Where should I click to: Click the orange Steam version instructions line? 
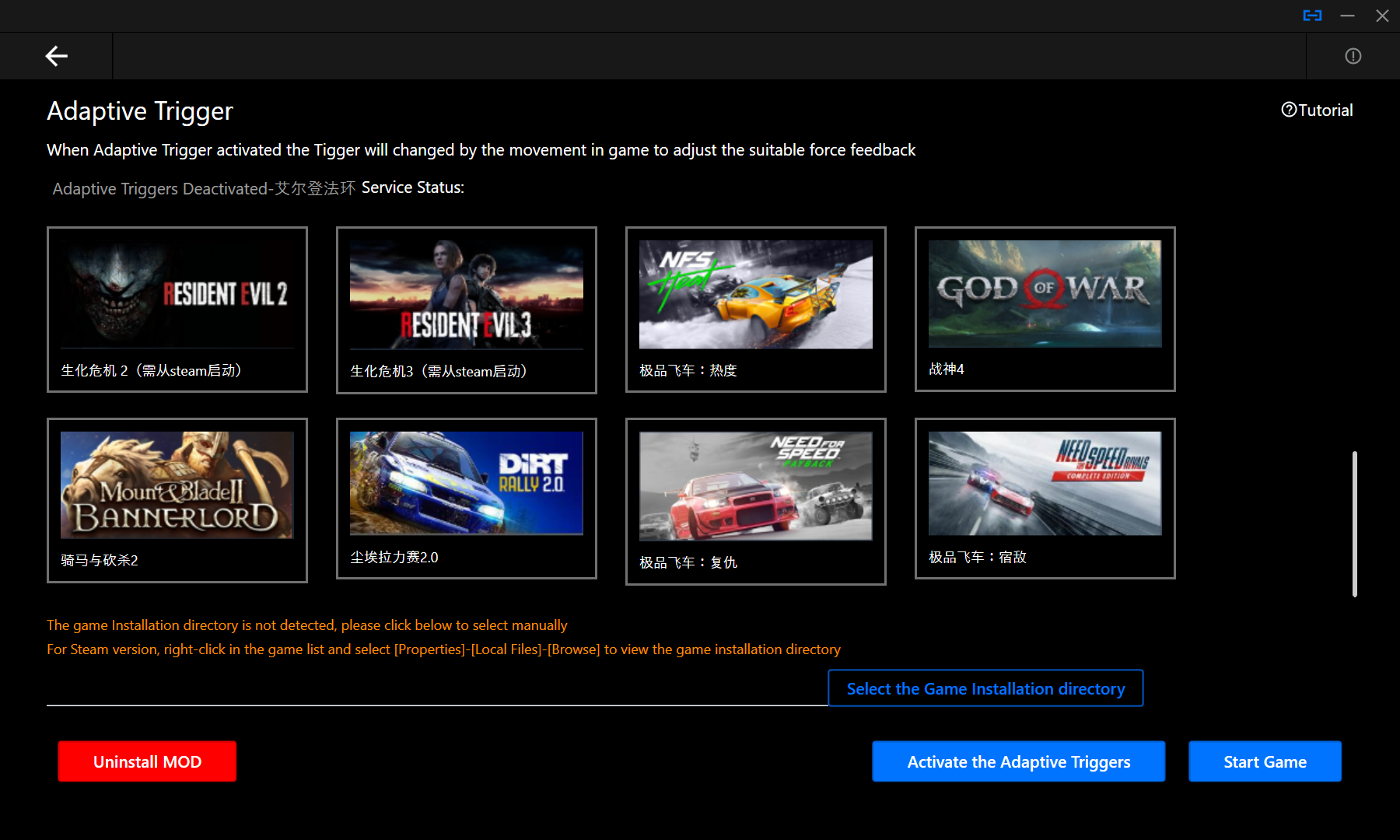443,649
